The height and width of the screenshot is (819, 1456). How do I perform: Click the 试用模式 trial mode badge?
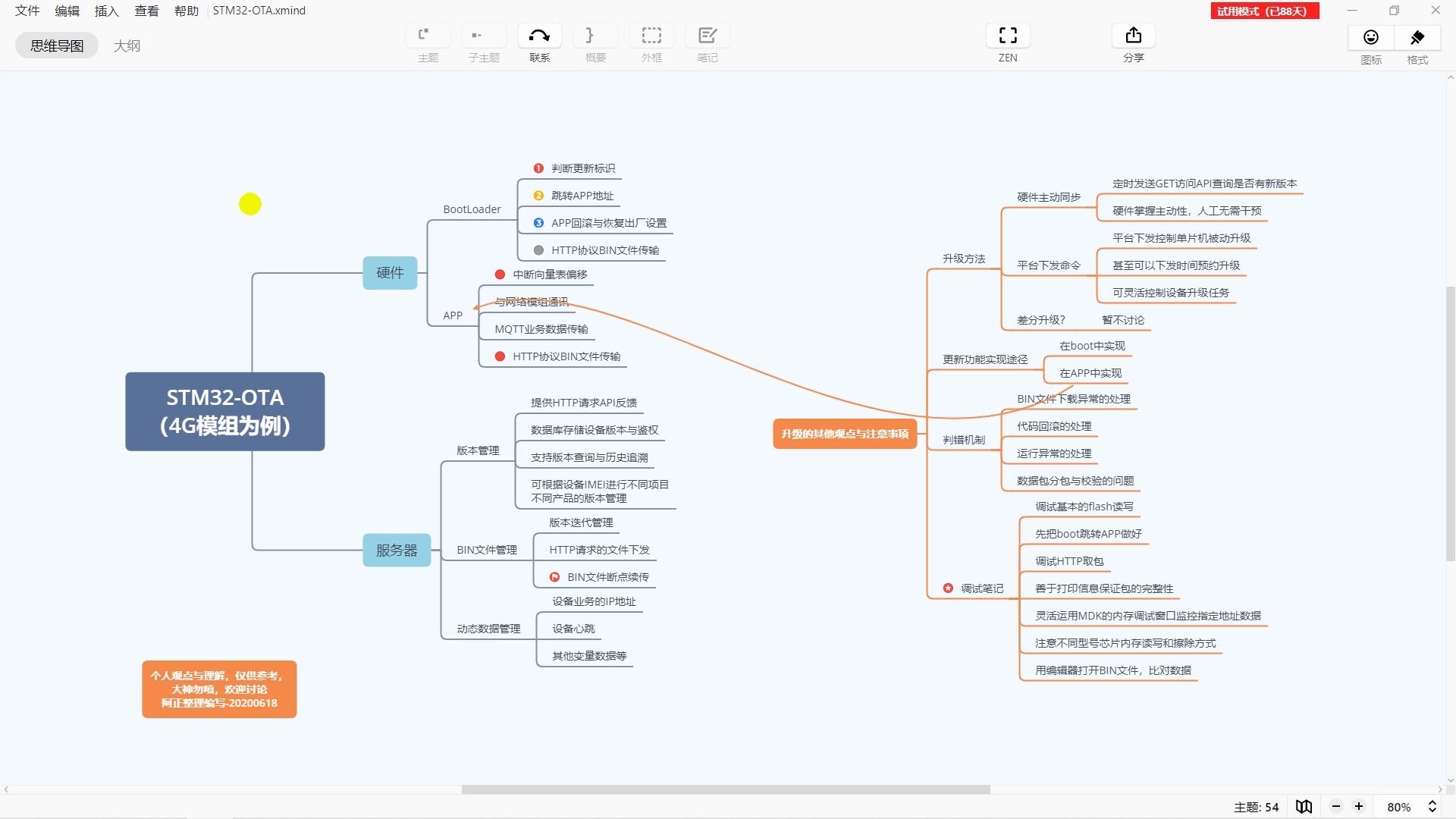click(1264, 11)
